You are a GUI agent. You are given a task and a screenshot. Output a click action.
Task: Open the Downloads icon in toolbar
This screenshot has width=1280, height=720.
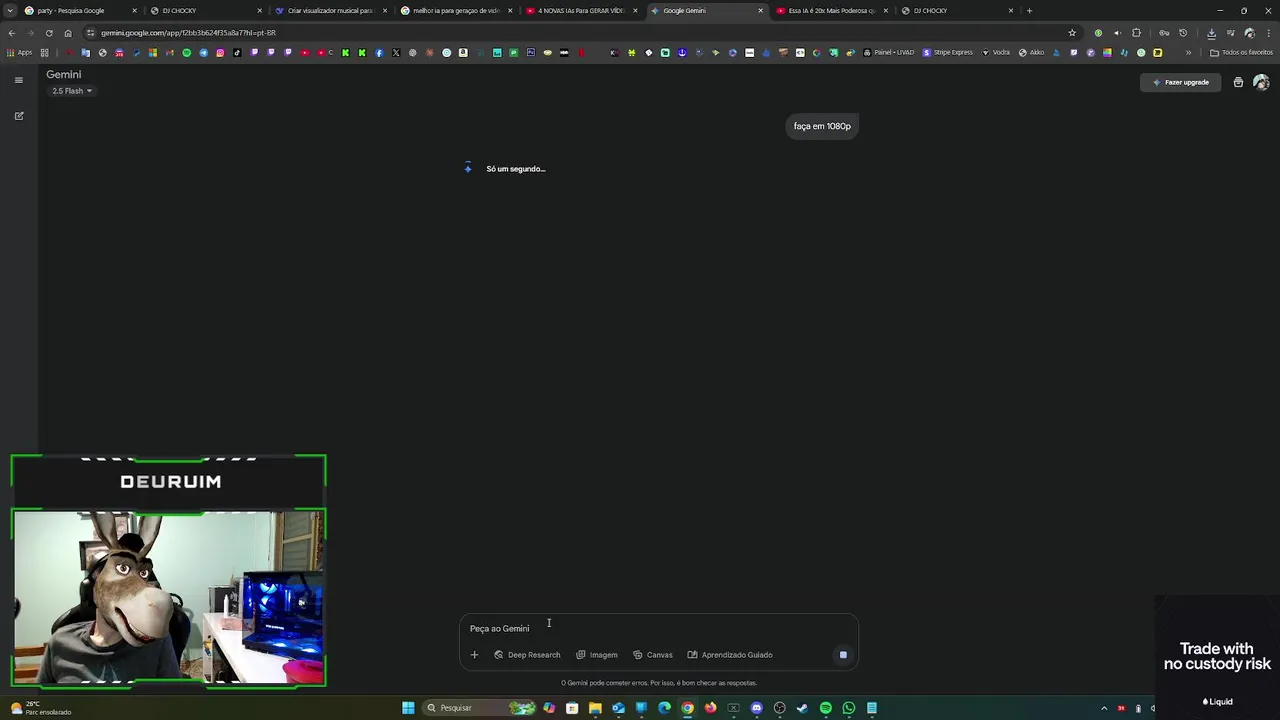coord(1211,33)
